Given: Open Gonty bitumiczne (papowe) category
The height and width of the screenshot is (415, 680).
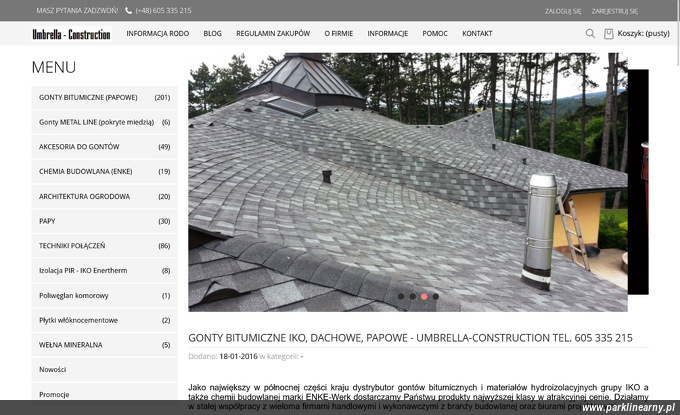Looking at the screenshot, I should [x=105, y=98].
